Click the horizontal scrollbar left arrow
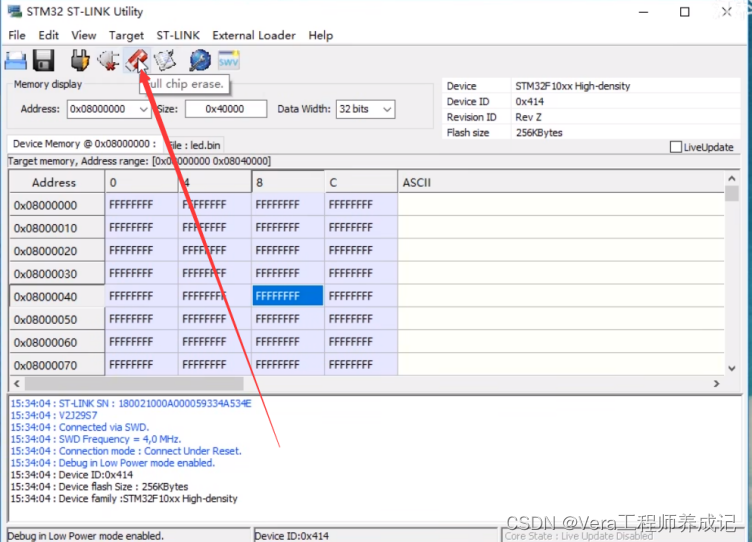 pos(17,383)
